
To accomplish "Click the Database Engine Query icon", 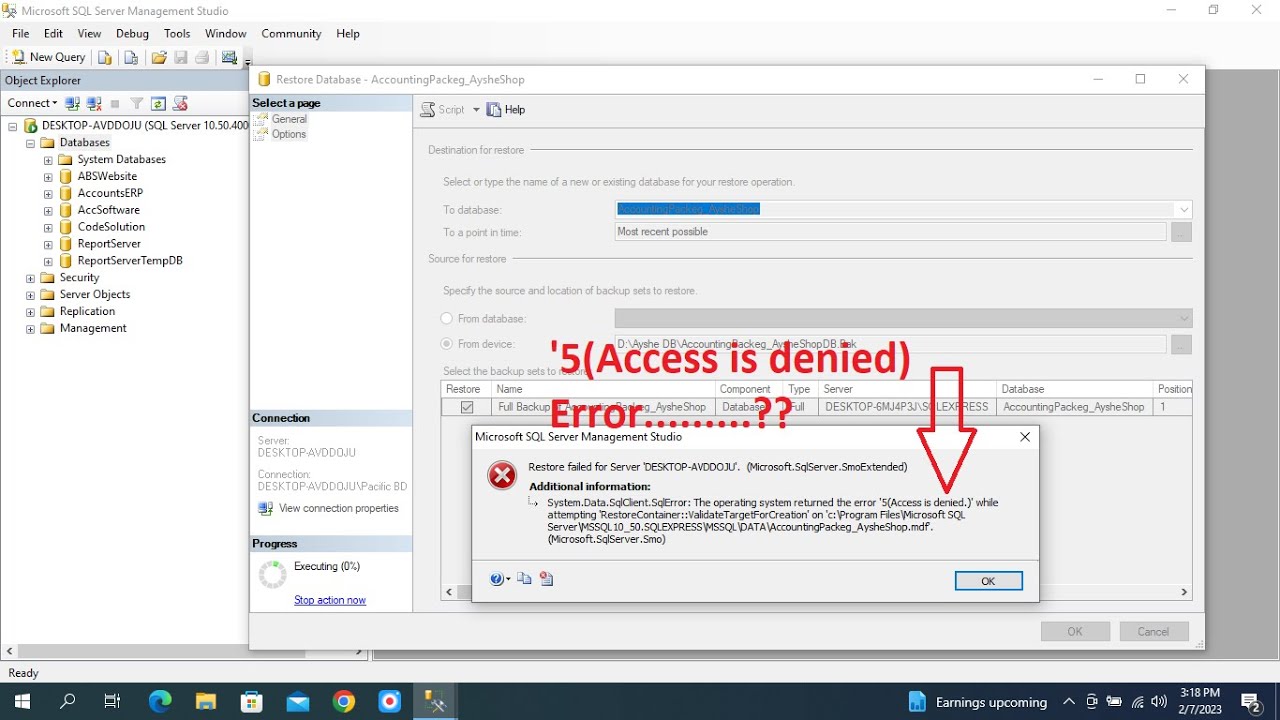I will click(x=105, y=57).
